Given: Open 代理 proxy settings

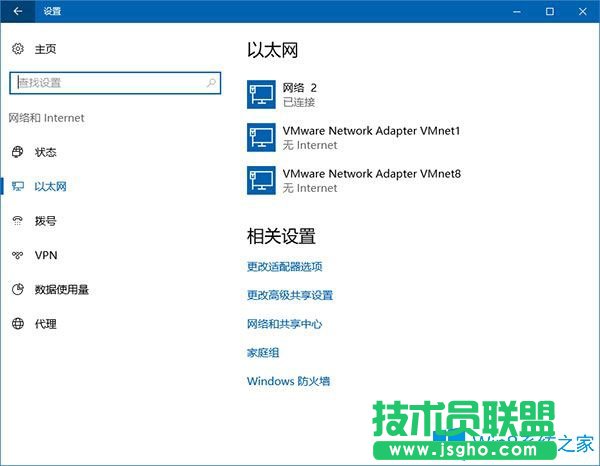Looking at the screenshot, I should (x=46, y=324).
